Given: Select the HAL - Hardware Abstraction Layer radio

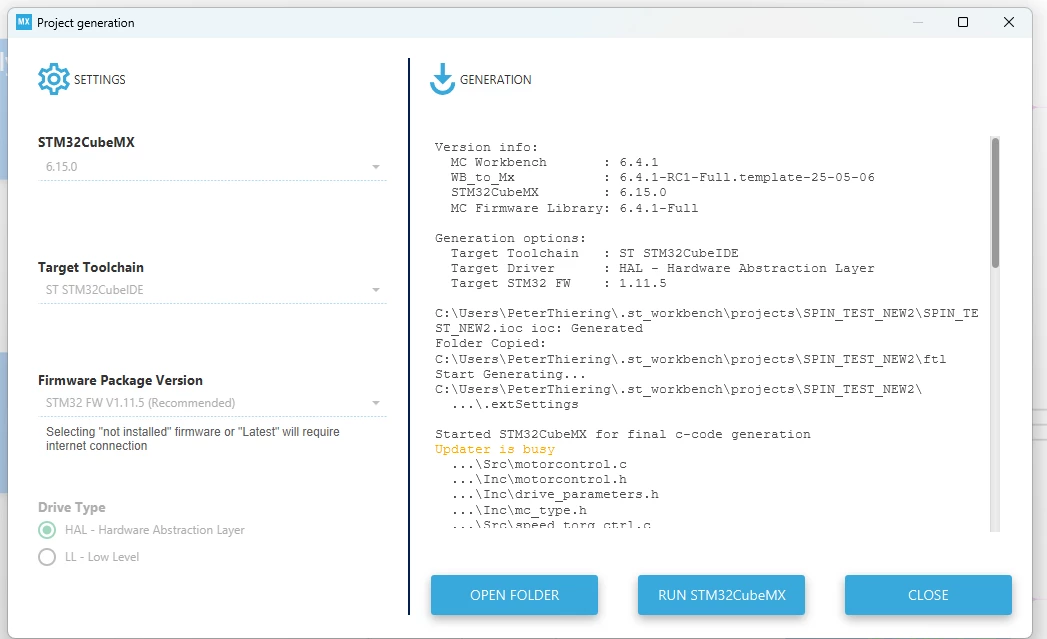Looking at the screenshot, I should pyautogui.click(x=47, y=530).
